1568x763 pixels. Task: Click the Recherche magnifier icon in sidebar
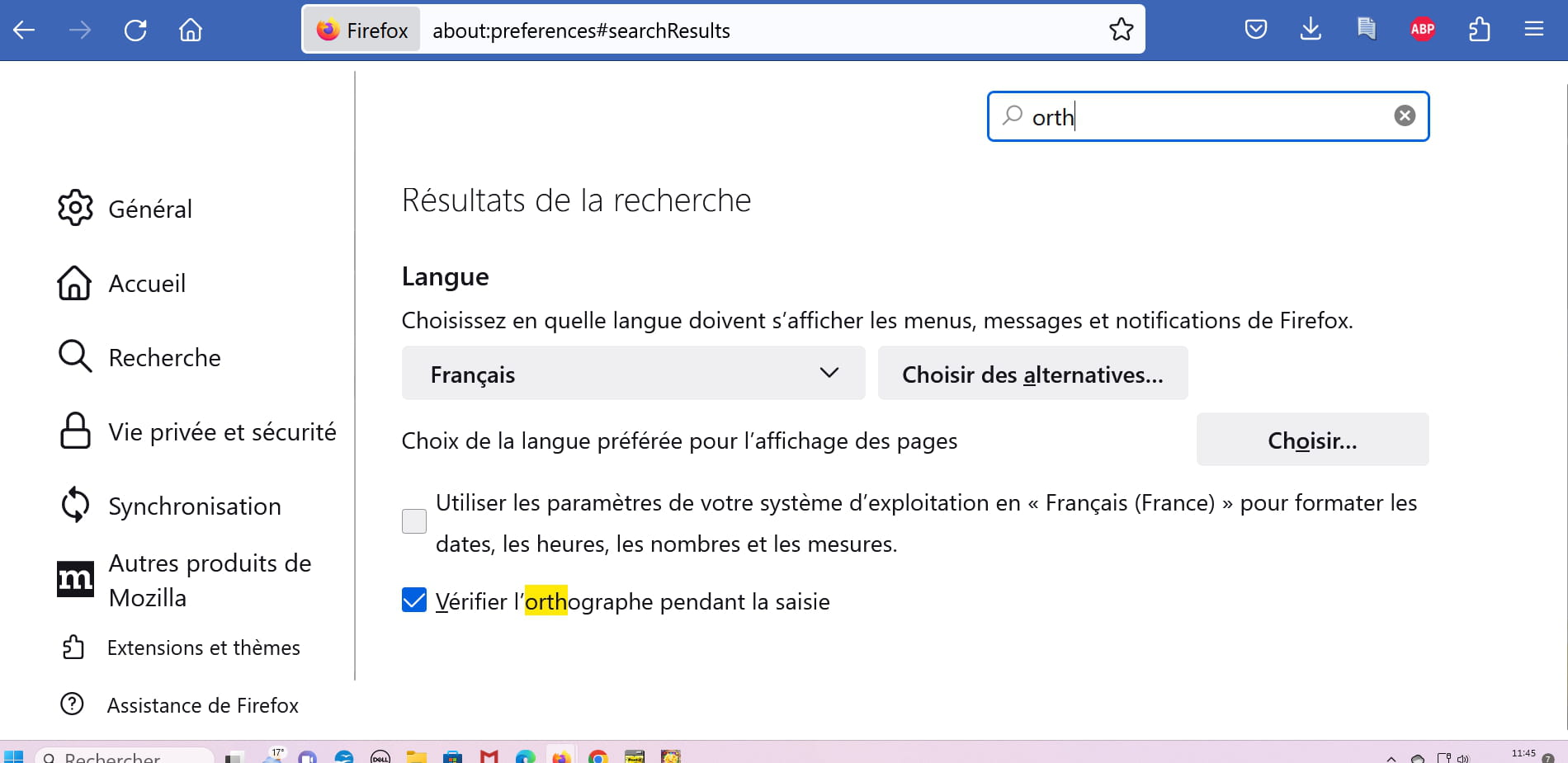tap(75, 356)
